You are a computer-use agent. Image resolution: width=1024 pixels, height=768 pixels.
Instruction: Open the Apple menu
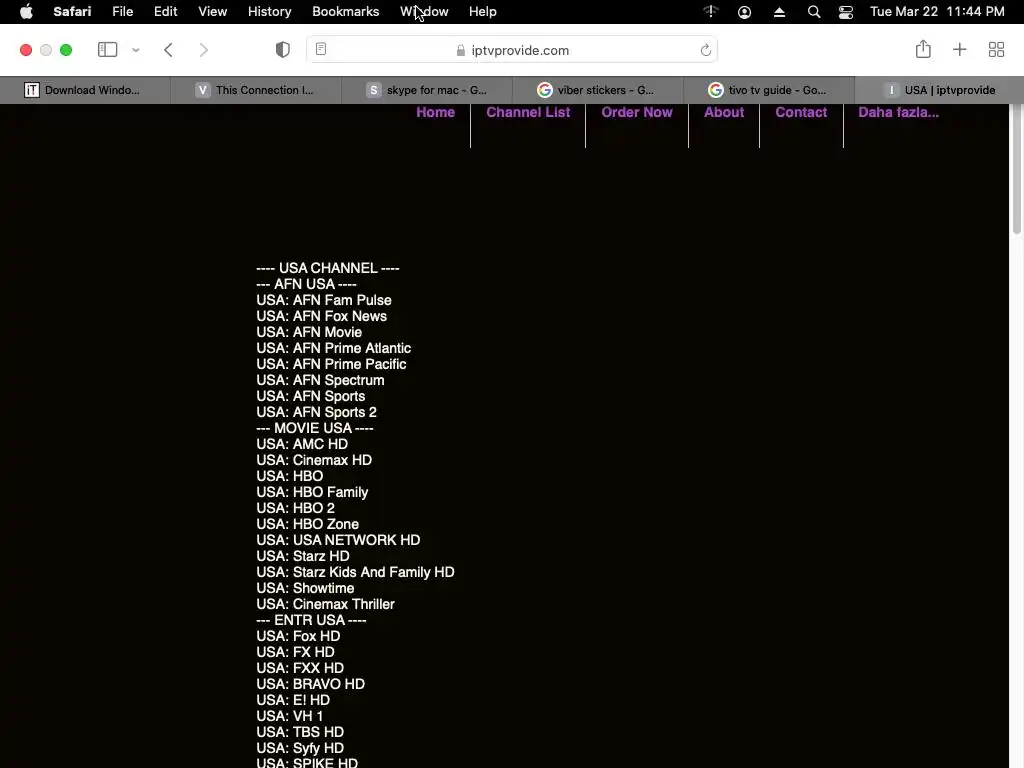point(26,12)
